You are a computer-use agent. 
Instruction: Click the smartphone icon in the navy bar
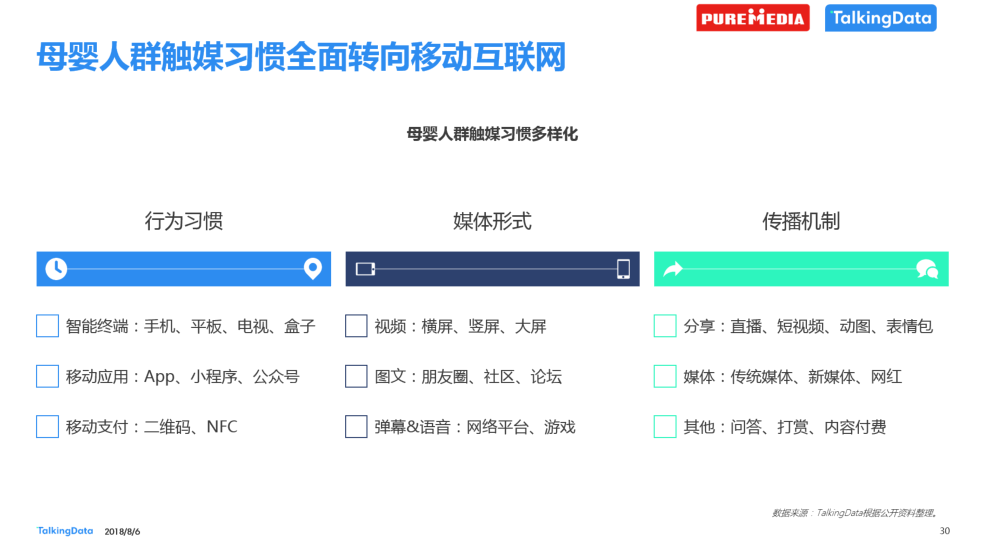[x=623, y=269]
